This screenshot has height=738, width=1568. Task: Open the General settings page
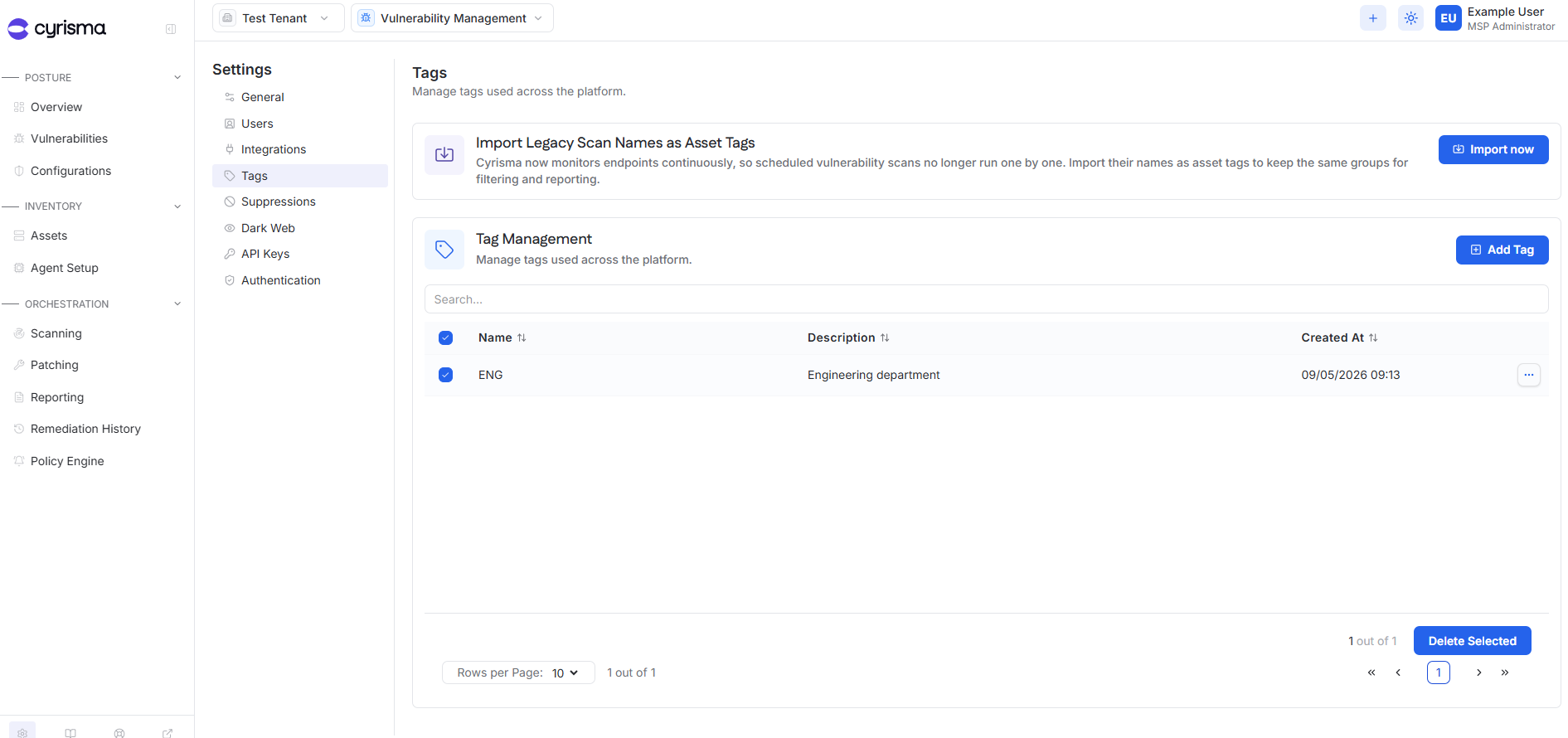pyautogui.click(x=299, y=97)
